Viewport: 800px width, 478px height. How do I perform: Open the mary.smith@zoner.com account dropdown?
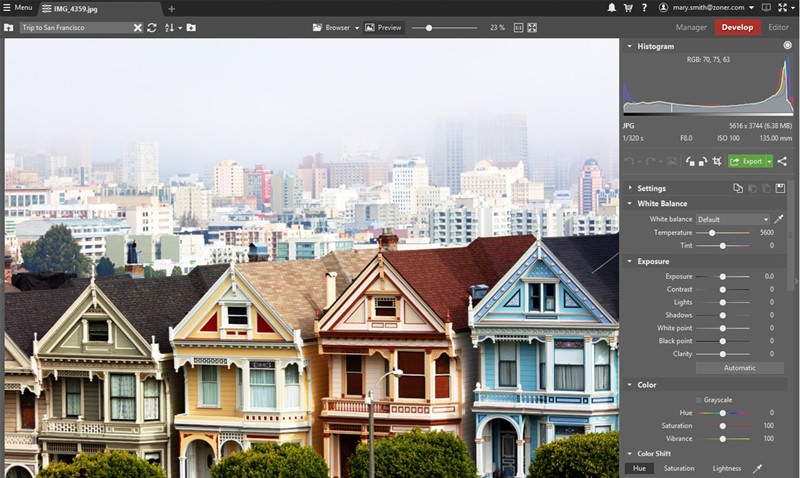[713, 8]
